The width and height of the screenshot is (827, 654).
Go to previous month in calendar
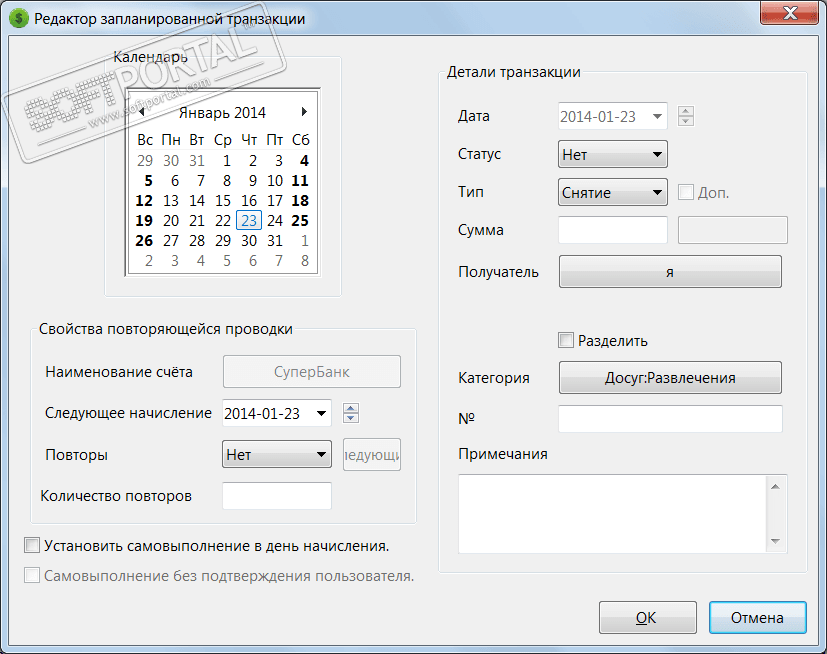[x=141, y=112]
